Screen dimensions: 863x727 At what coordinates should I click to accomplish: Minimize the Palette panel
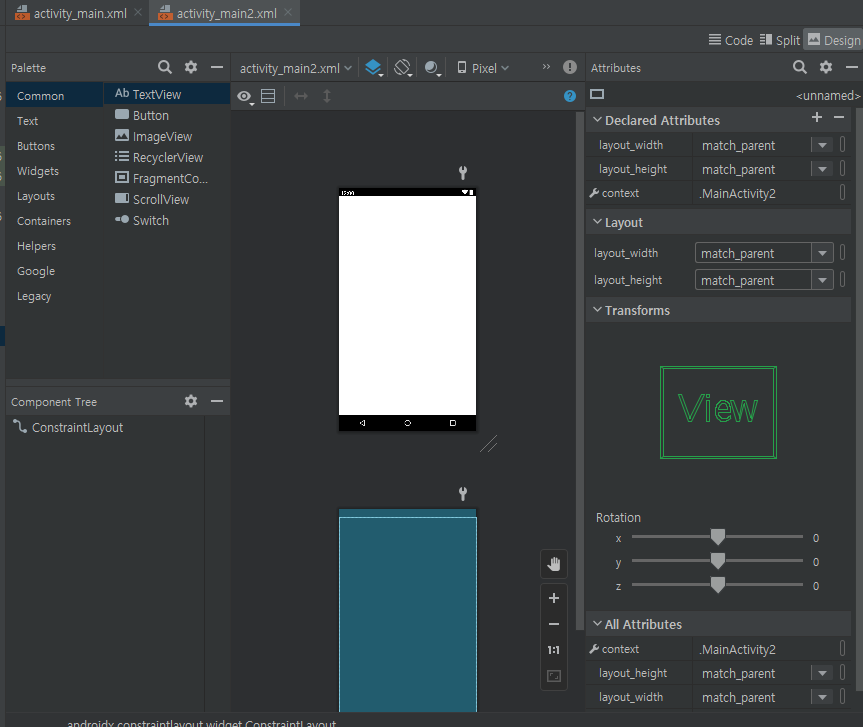point(217,67)
